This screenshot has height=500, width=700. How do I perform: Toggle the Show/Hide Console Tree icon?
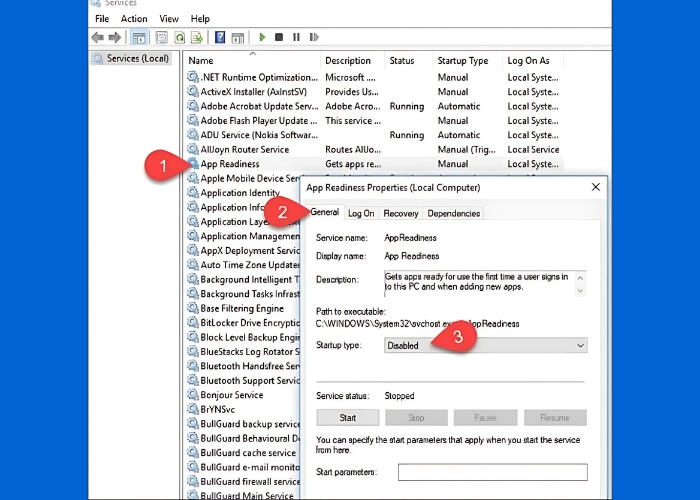pyautogui.click(x=139, y=37)
